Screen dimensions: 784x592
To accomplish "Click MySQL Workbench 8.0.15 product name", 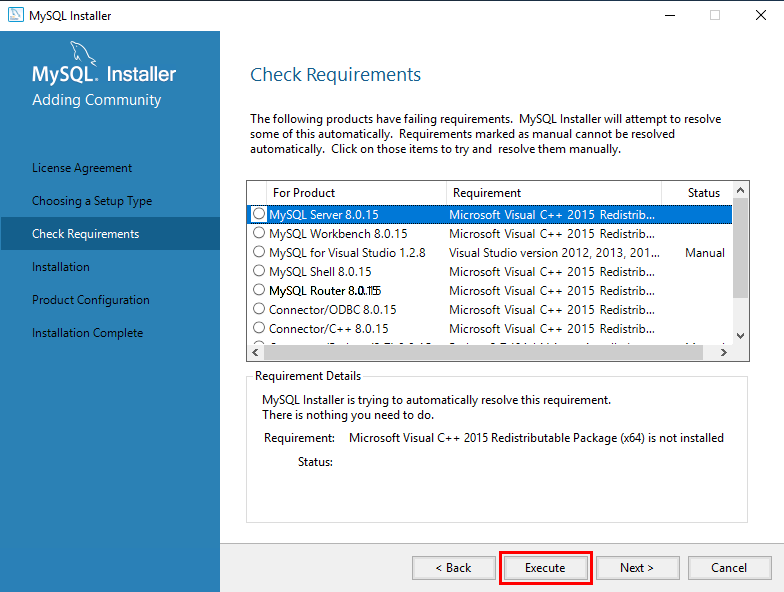I will coord(338,234).
